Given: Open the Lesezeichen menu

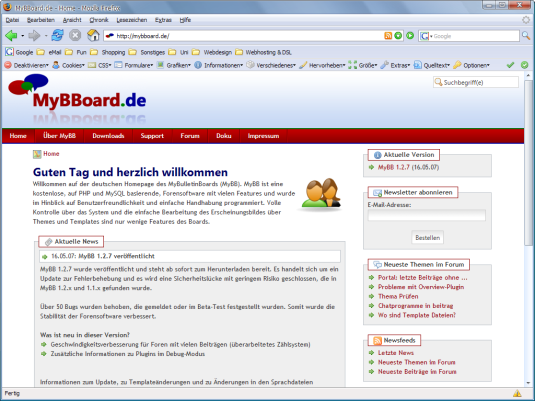Looking at the screenshot, I should click(132, 20).
